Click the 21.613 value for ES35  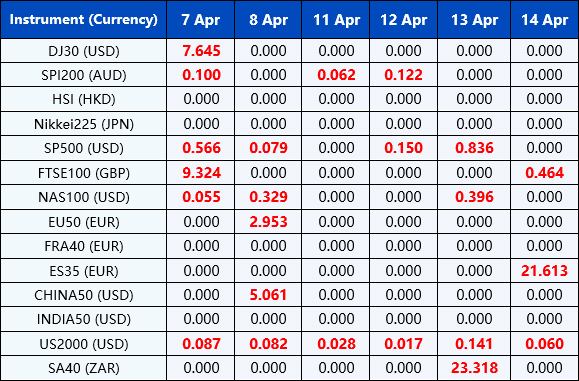pos(544,271)
